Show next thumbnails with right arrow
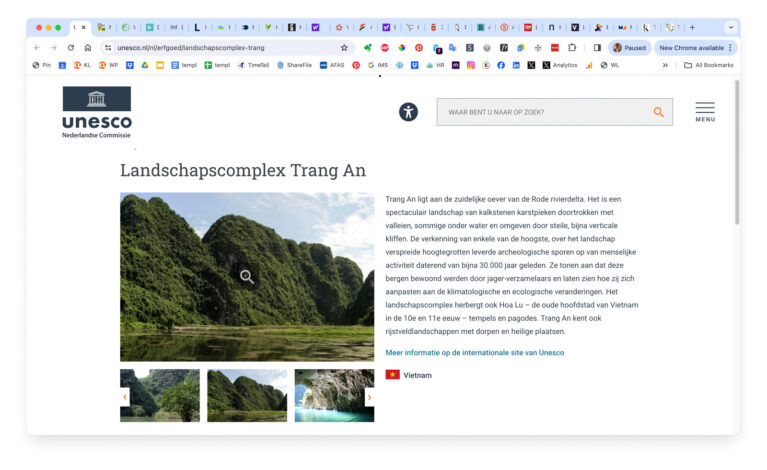767x470 pixels. point(369,397)
